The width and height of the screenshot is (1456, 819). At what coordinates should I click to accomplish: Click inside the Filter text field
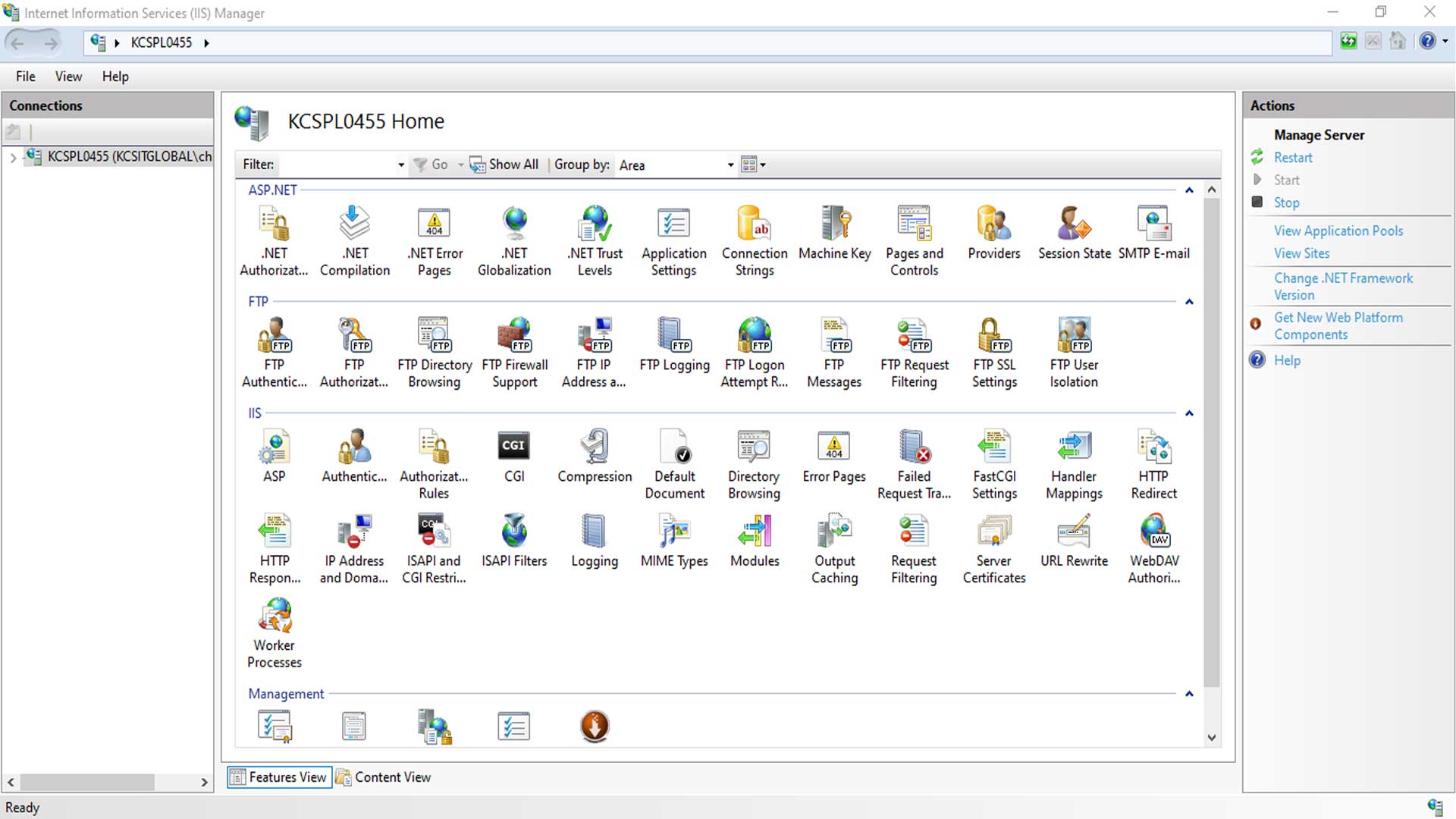click(337, 165)
